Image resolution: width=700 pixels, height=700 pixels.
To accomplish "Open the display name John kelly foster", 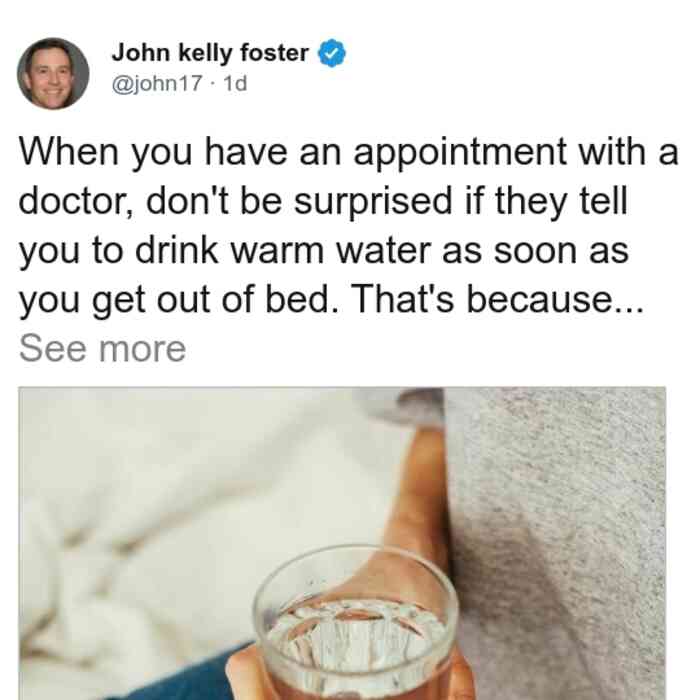I will [210, 53].
